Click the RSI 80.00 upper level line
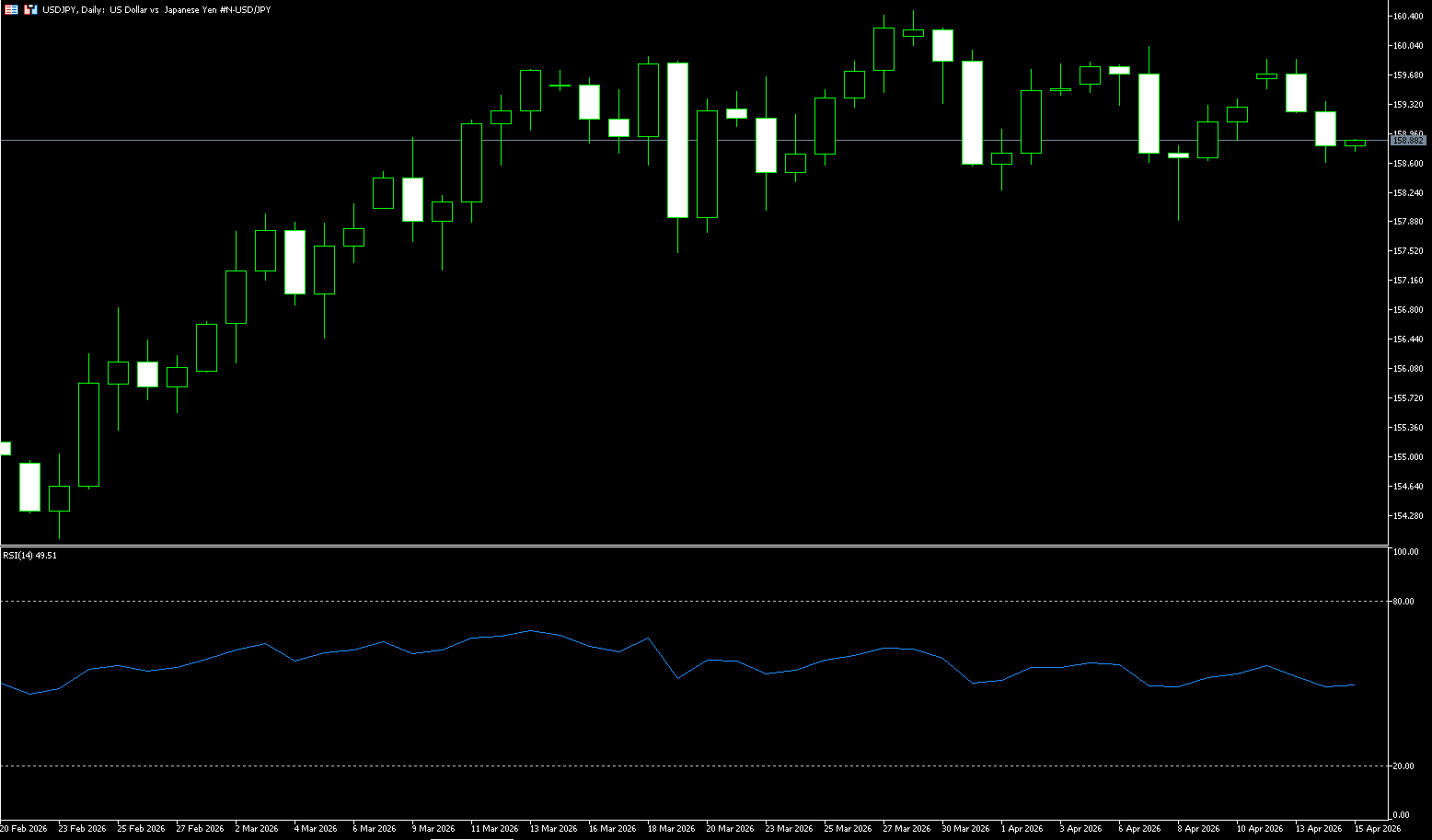1432x840 pixels. pyautogui.click(x=690, y=601)
